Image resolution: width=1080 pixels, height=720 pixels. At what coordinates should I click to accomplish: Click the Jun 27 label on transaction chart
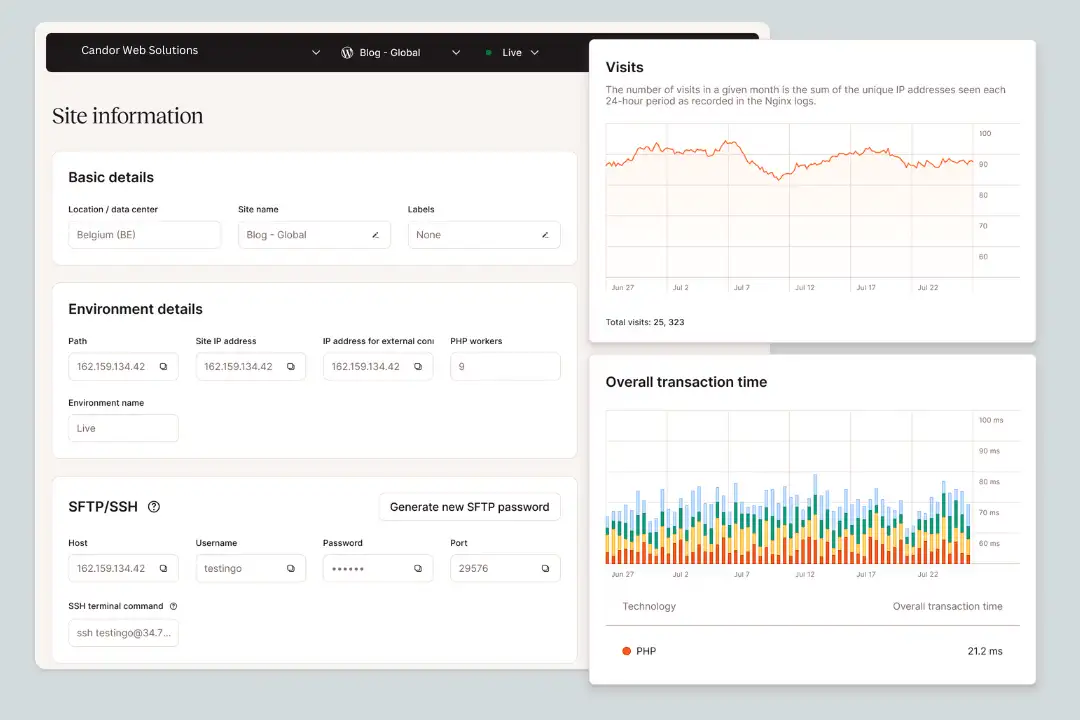coord(623,574)
